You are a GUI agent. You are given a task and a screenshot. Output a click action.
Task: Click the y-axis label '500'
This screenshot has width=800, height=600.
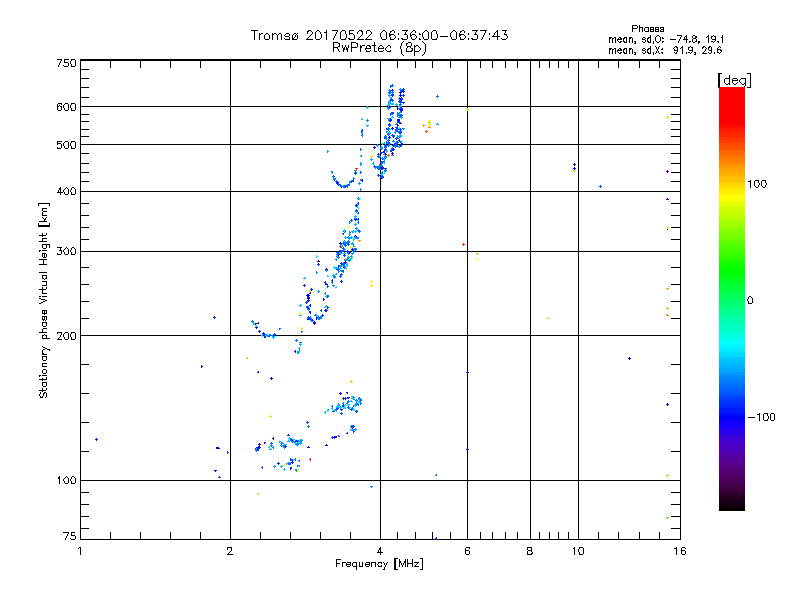[x=67, y=145]
